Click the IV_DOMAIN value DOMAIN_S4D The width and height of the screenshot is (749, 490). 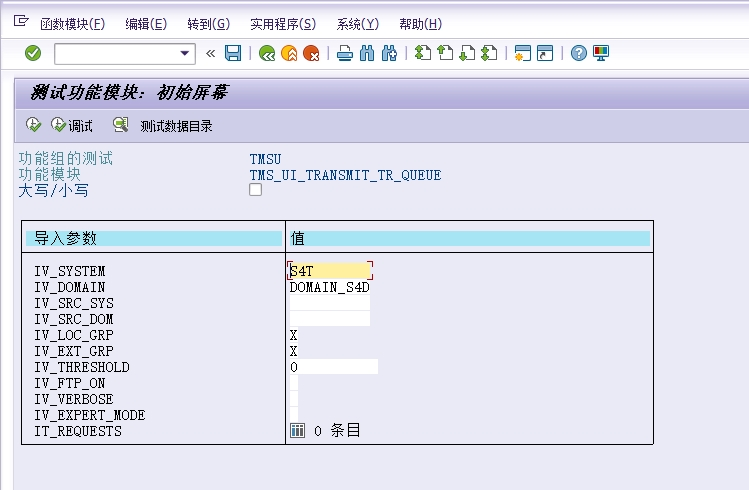(x=330, y=287)
